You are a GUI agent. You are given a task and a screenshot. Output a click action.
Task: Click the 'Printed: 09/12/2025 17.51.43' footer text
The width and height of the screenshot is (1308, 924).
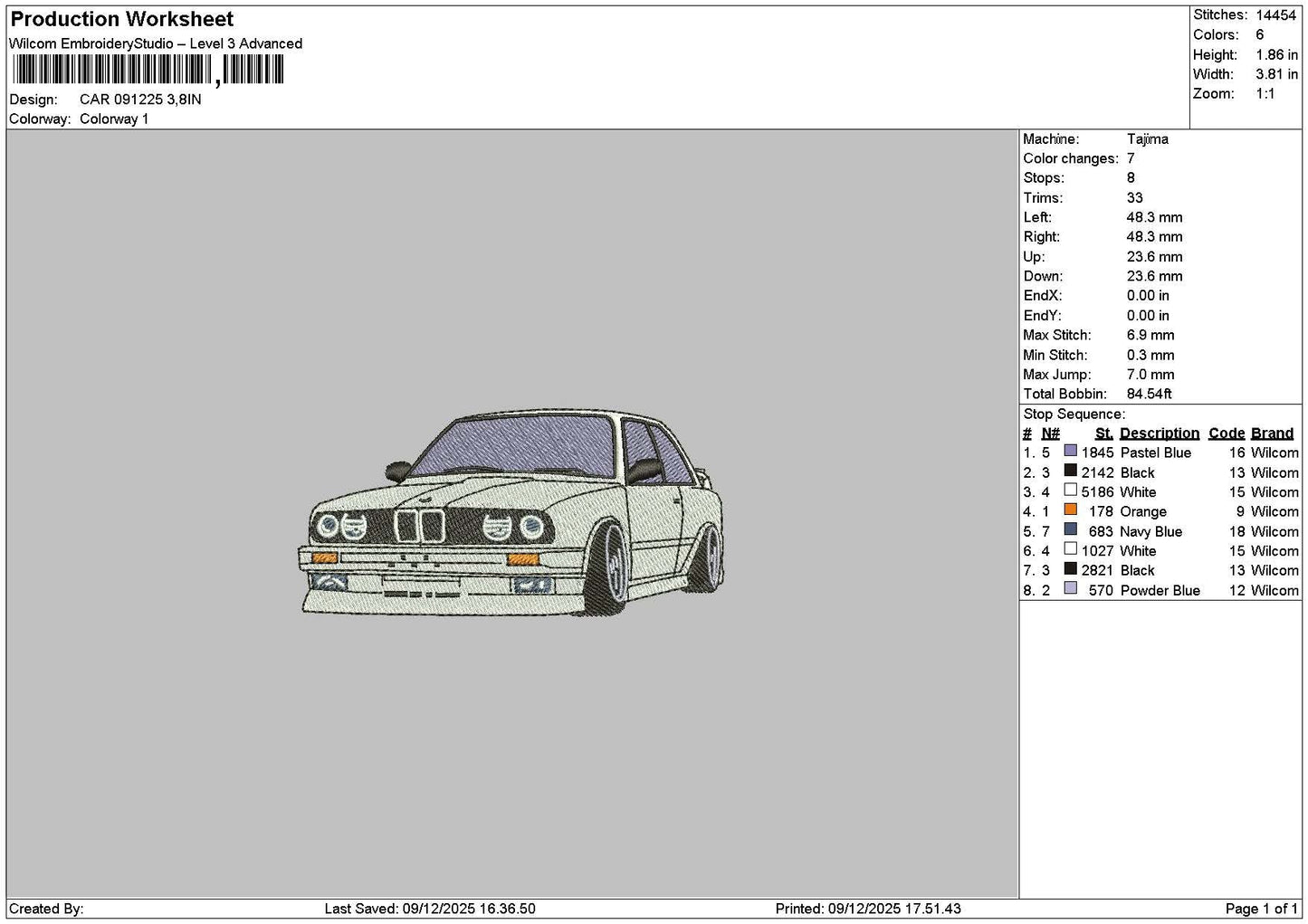868,909
